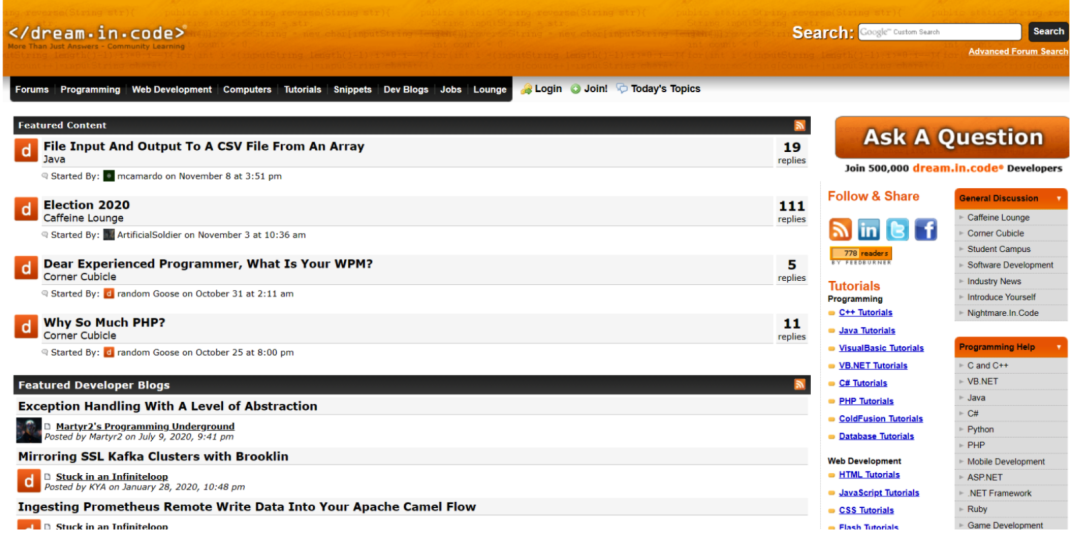
Task: Open the C++ Tutorials link
Action: point(865,313)
